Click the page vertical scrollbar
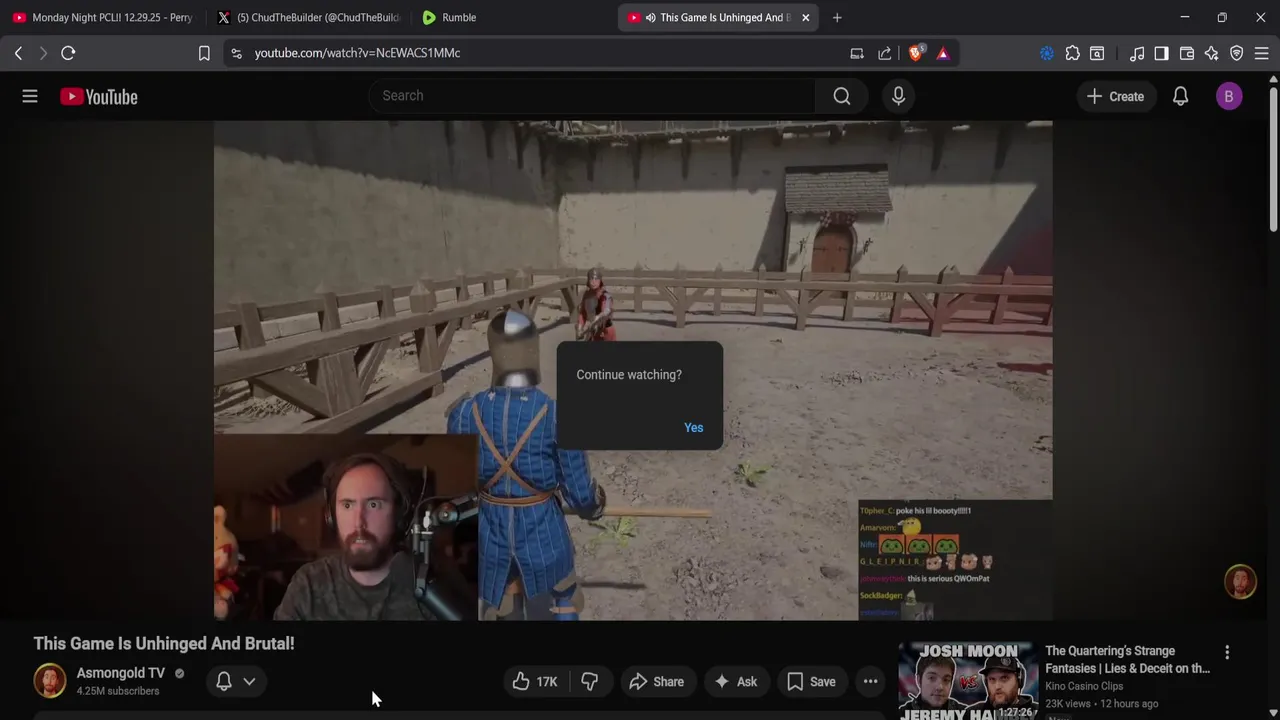This screenshot has width=1280, height=720. pyautogui.click(x=1273, y=160)
